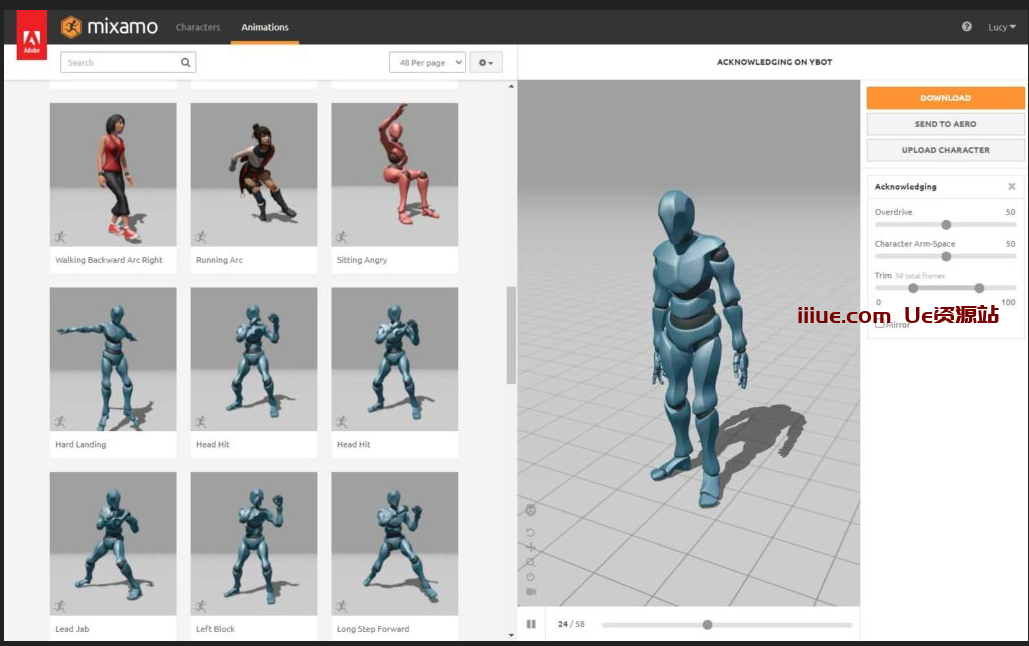Pause the animation playback
Viewport: 1029px width, 646px height.
tap(531, 624)
